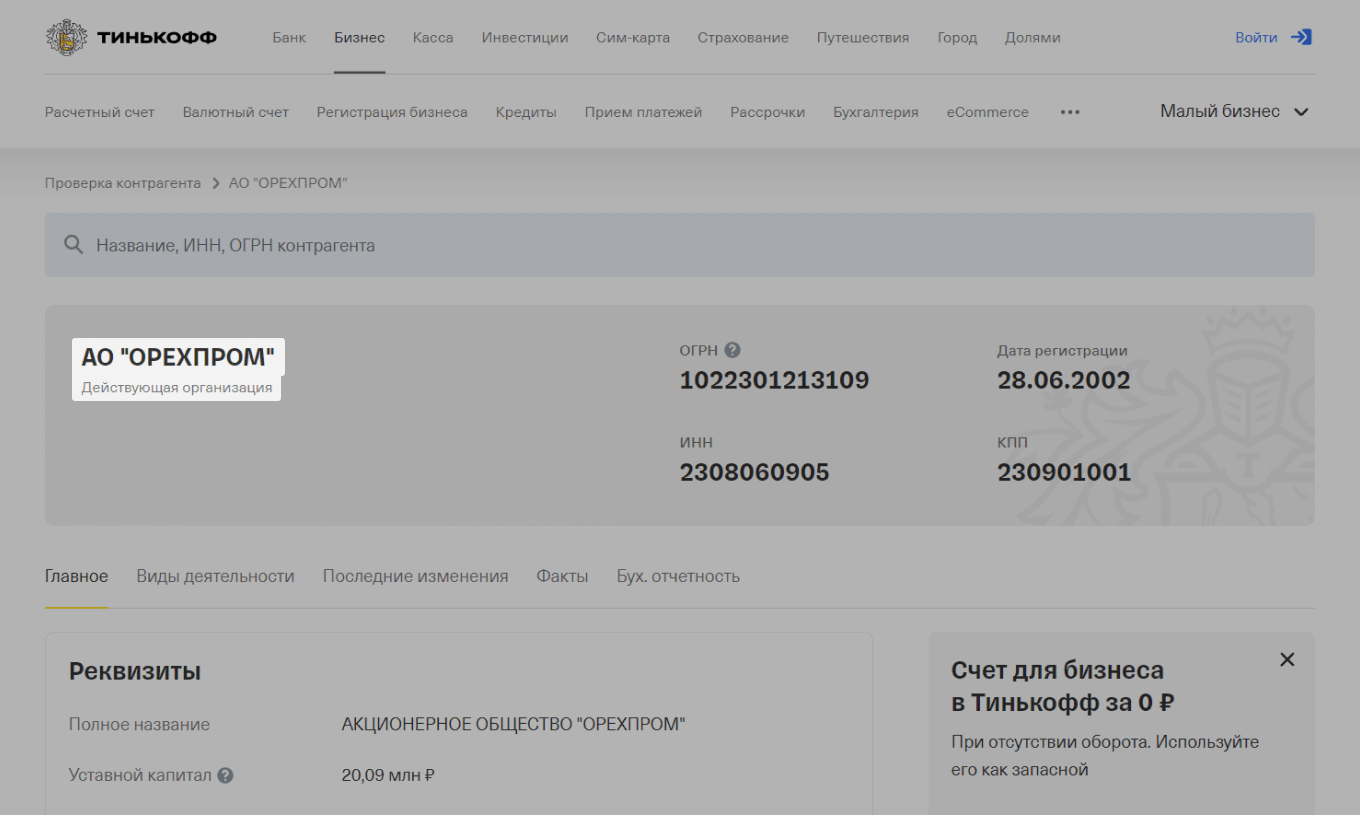Click the contractor search input field
This screenshot has width=1360, height=815.
pyautogui.click(x=400, y=244)
